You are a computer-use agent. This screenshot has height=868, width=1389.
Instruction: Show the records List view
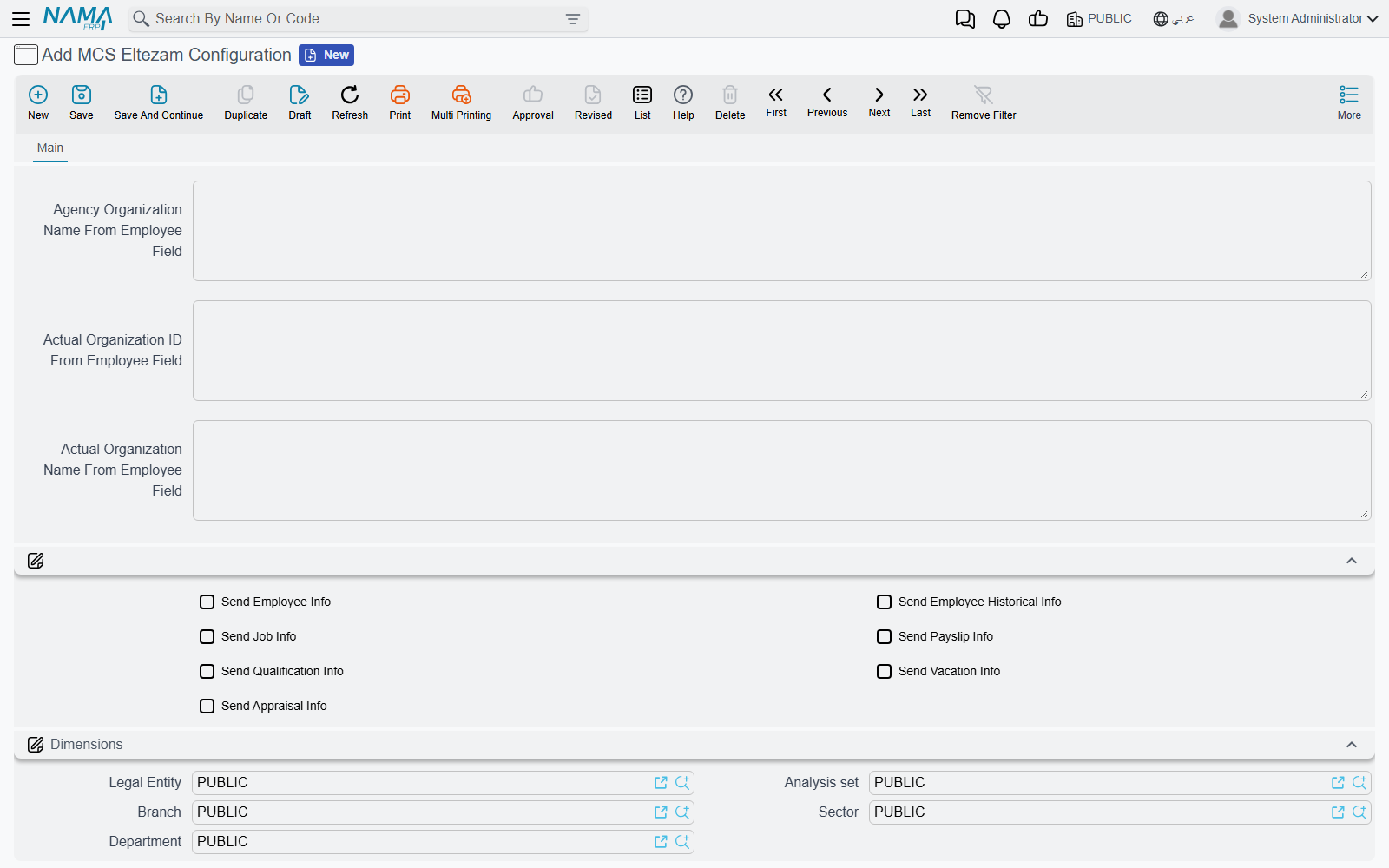(642, 102)
